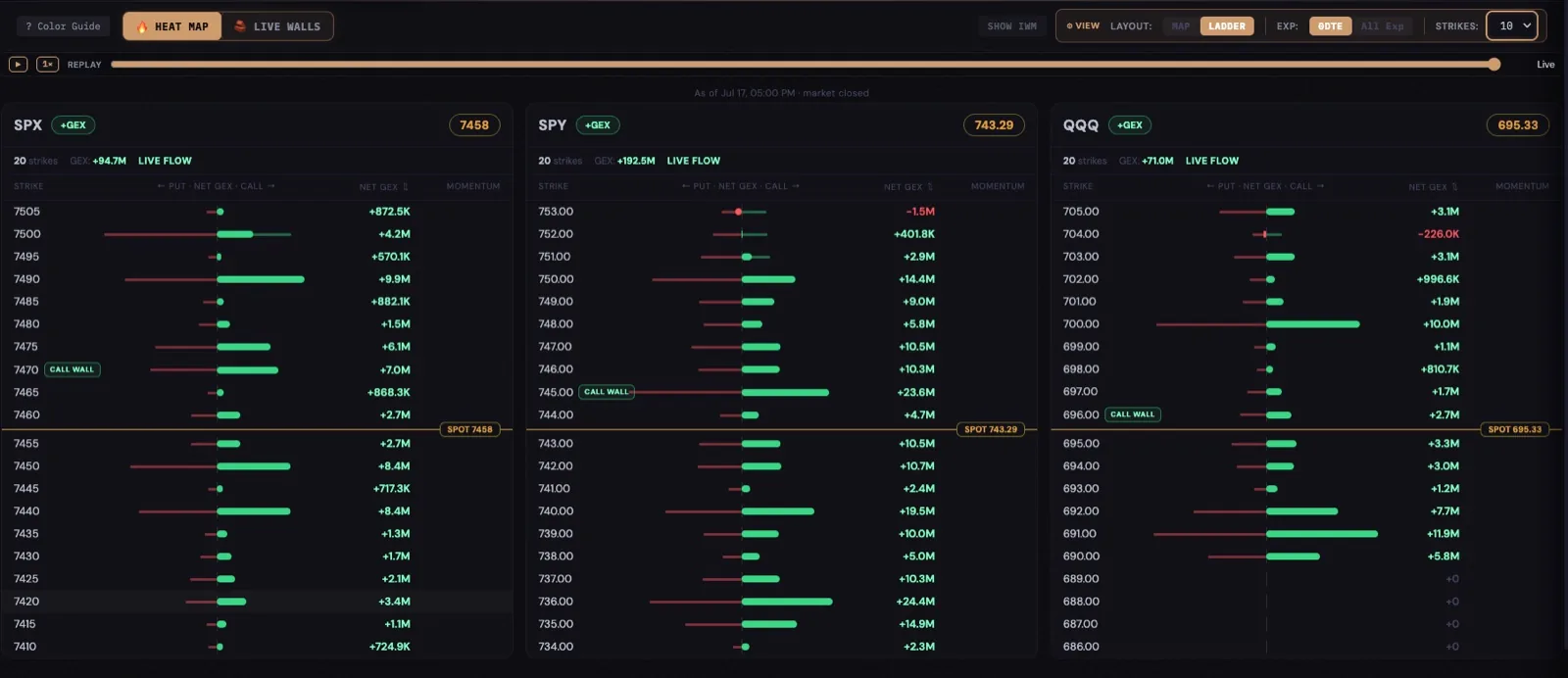
Task: Click the replay timeline slider handle
Action: [1494, 65]
